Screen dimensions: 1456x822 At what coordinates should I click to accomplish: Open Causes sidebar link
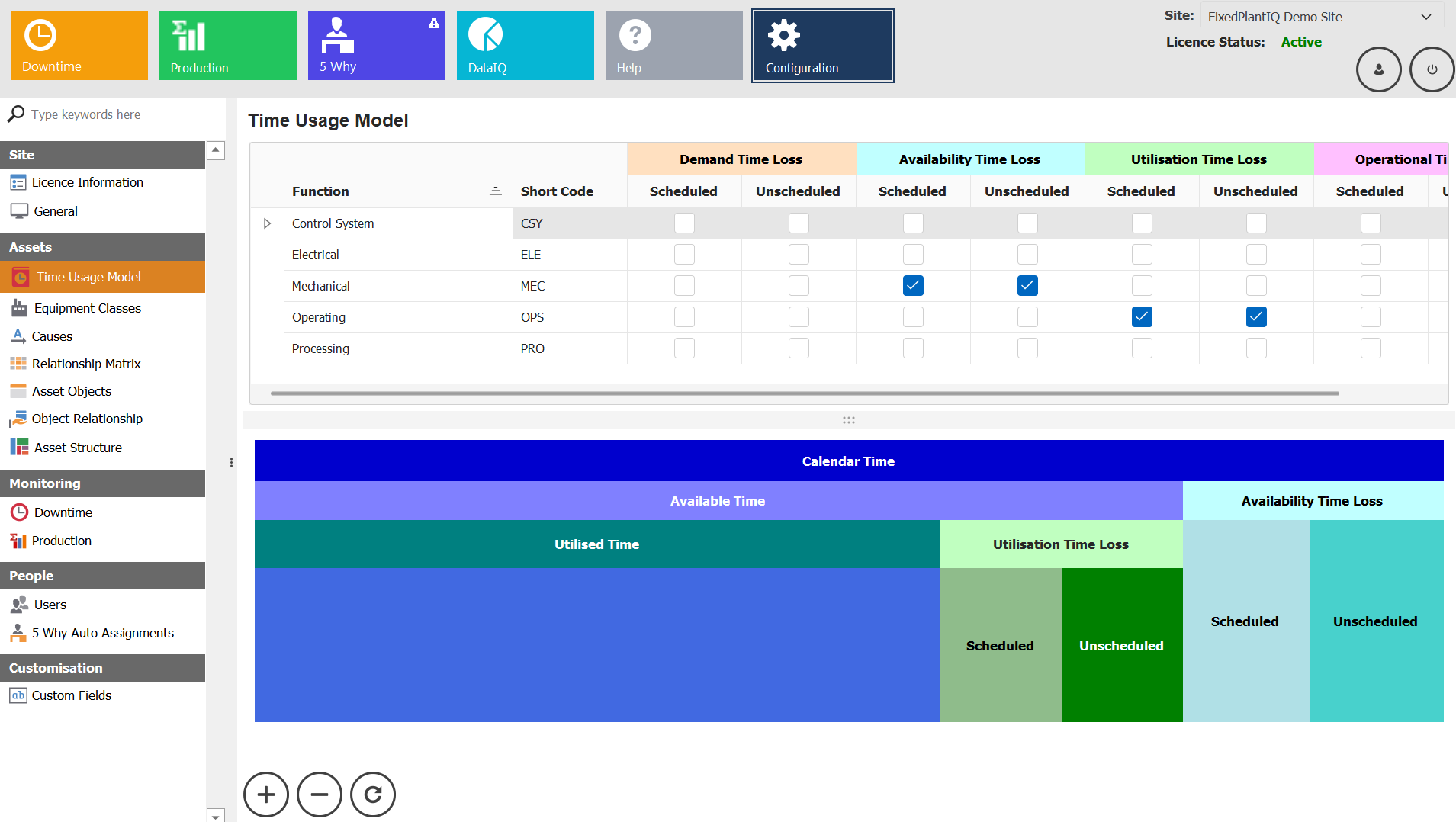tap(52, 336)
